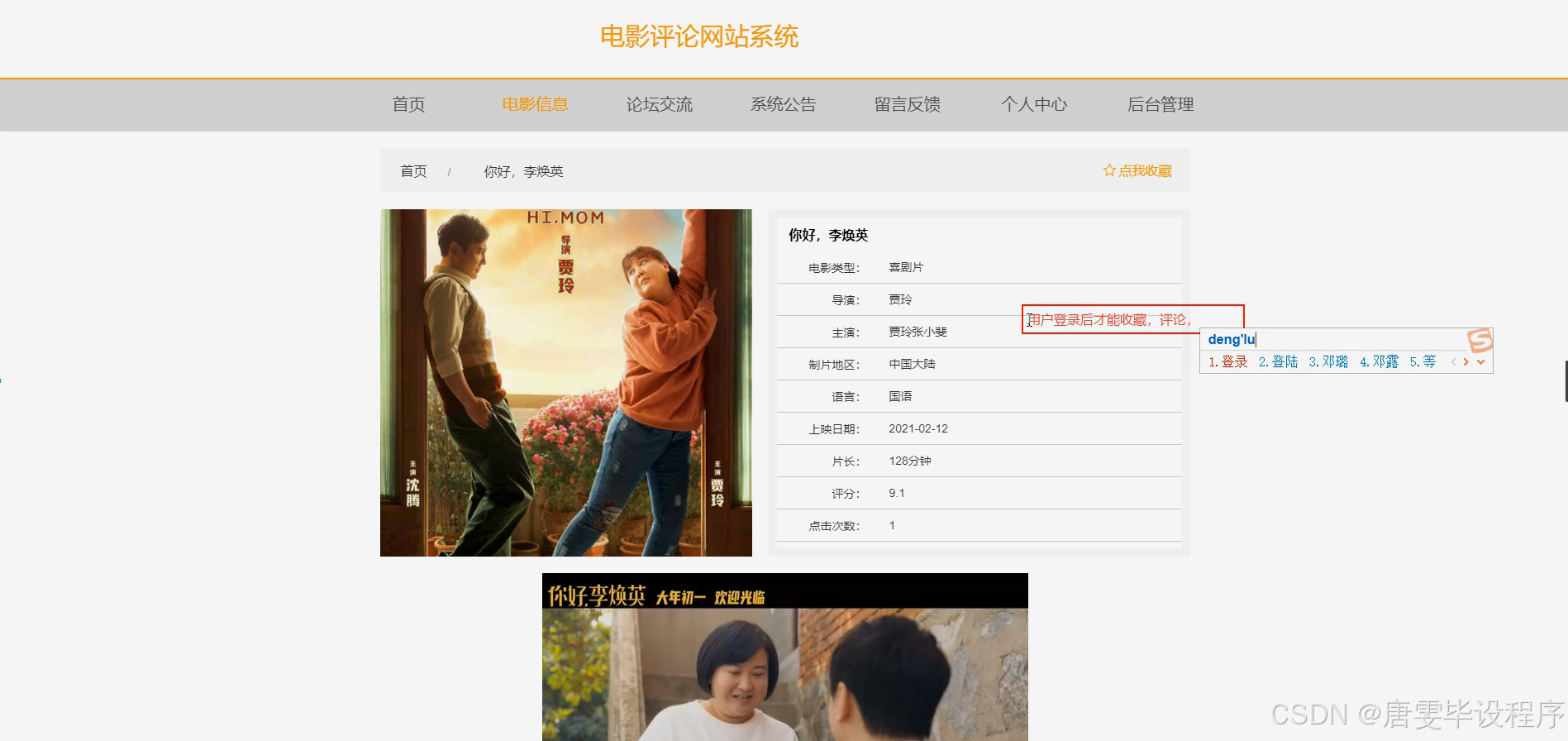
Task: Select IME candidate 2. 登陆
Action: pos(1278,362)
